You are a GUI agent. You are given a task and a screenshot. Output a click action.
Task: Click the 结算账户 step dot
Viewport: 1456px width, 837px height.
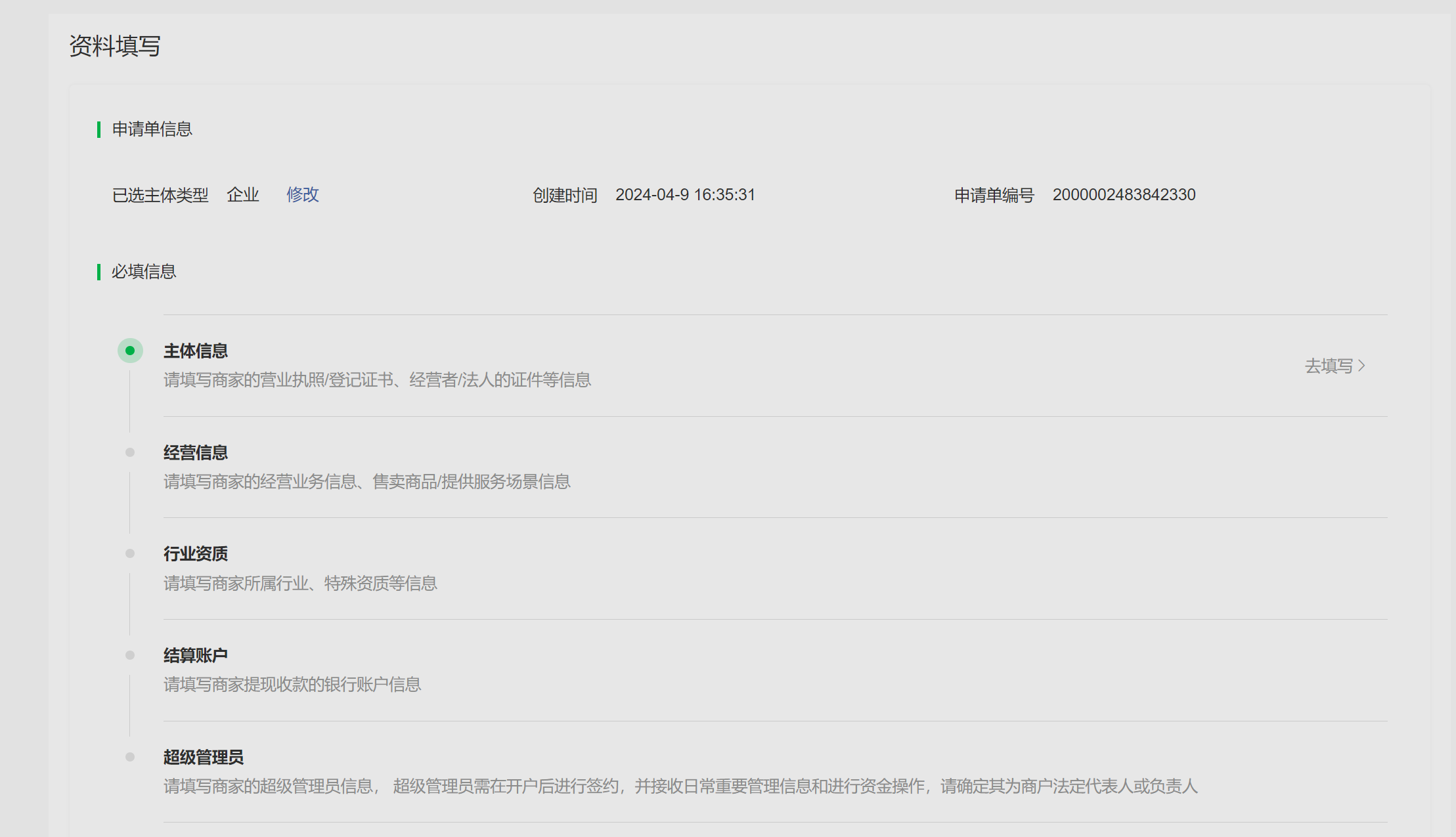coord(130,655)
